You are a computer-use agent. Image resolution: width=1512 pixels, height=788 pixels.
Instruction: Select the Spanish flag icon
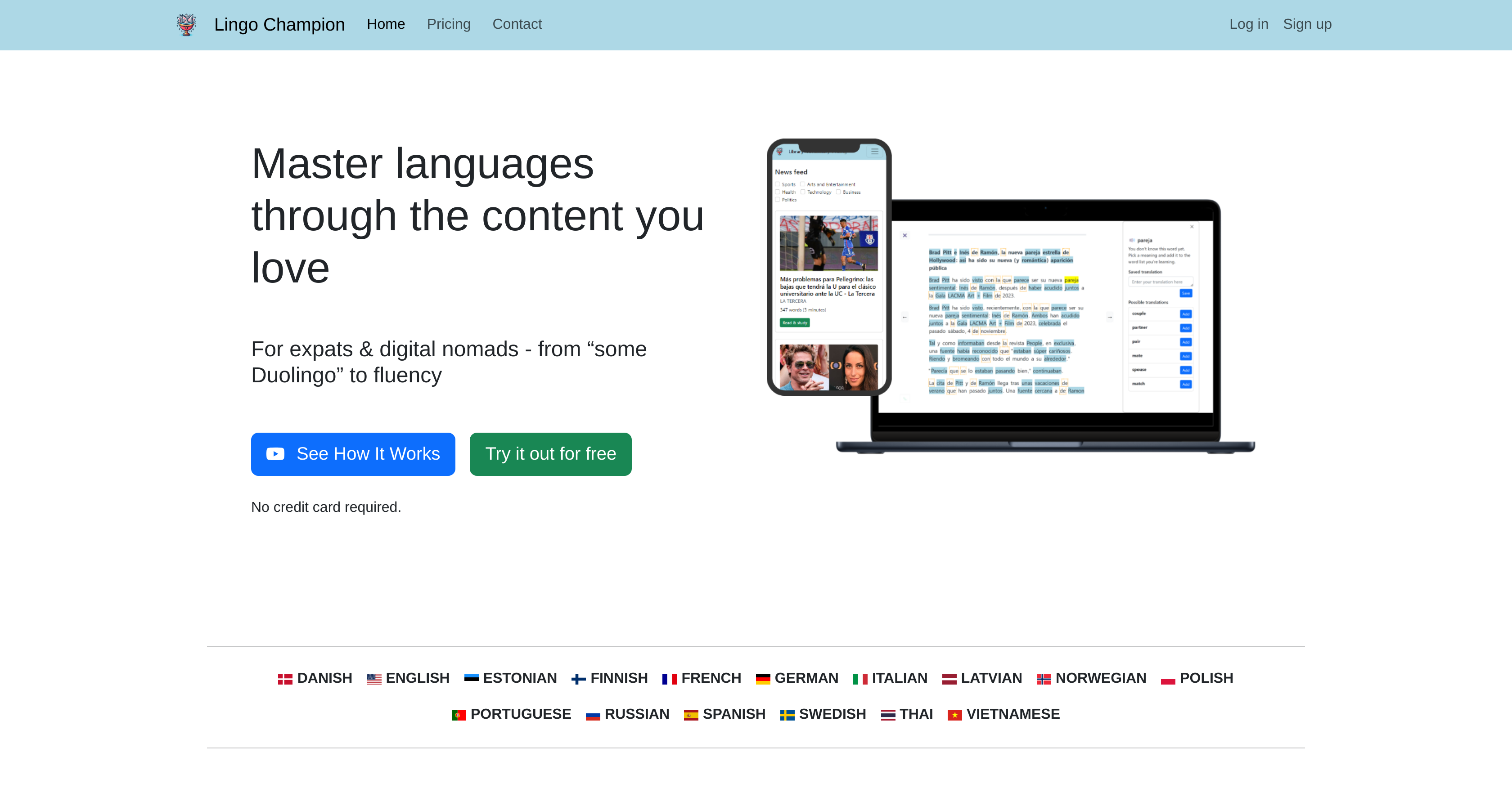tap(692, 714)
